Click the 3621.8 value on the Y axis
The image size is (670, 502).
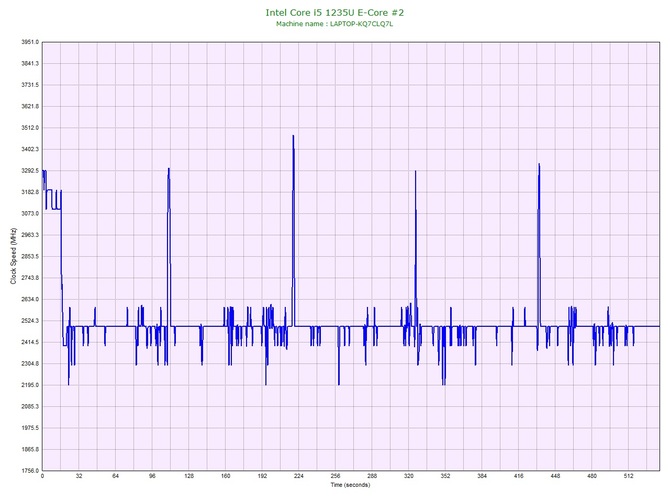pyautogui.click(x=30, y=106)
